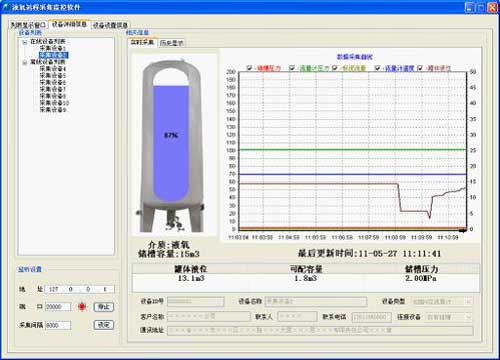The image size is (500, 360).
Task: Click the 87% level label on tank
Action: 171,135
